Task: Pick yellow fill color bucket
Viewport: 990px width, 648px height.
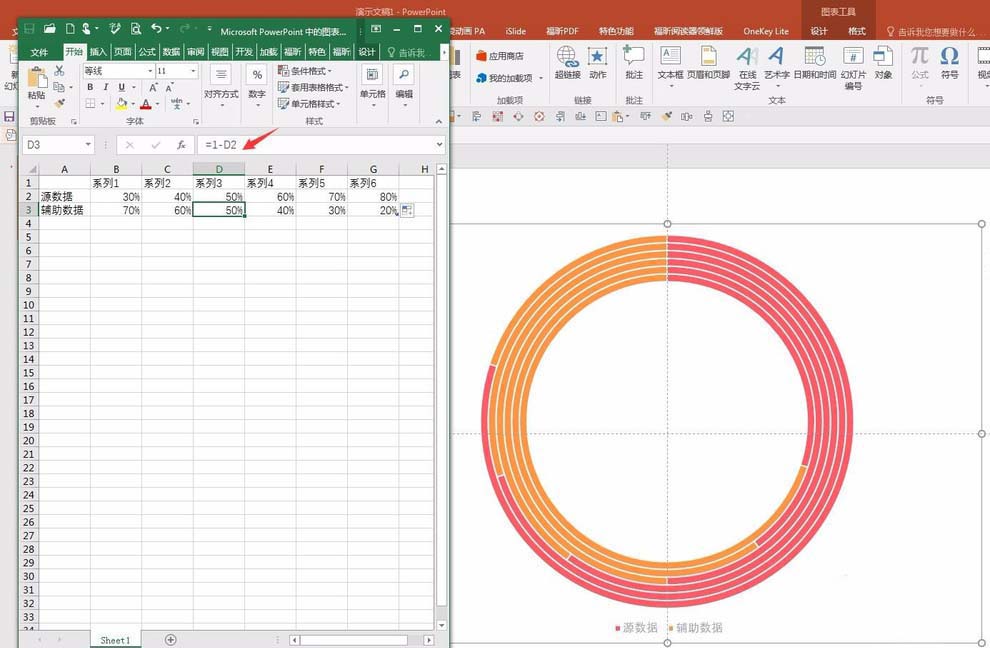Action: click(121, 104)
